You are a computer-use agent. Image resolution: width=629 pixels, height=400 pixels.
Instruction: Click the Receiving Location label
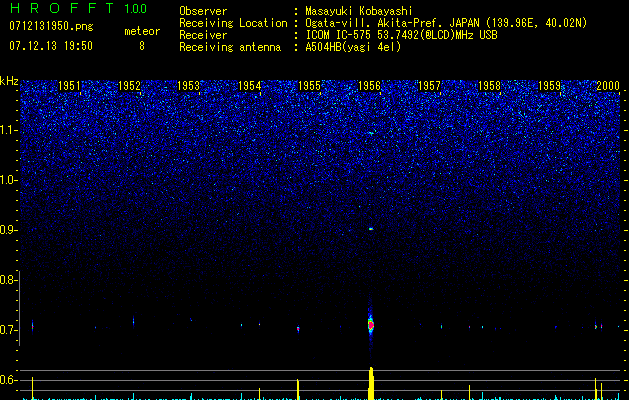233,23
